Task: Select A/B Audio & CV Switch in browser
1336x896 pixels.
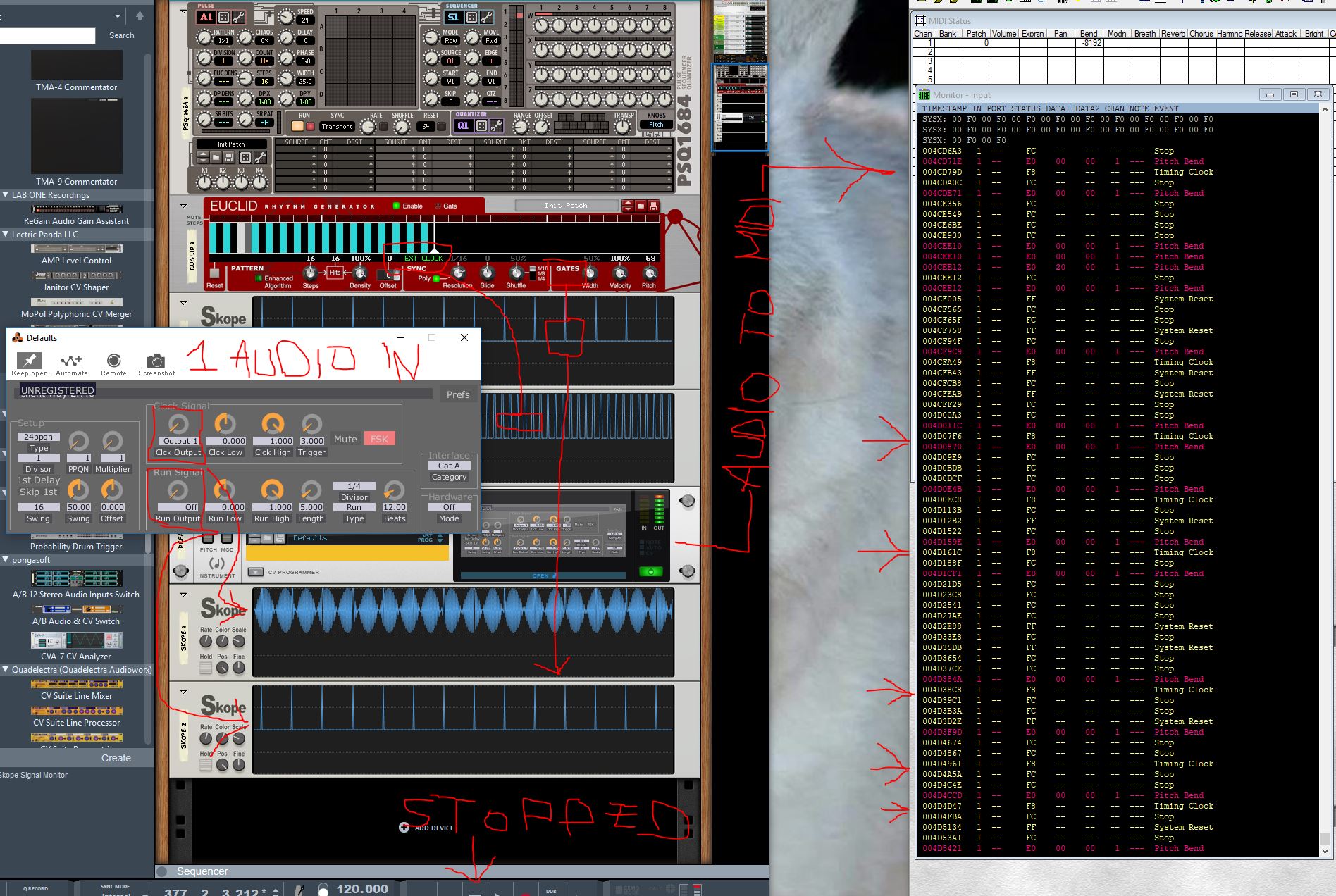Action: [76, 614]
